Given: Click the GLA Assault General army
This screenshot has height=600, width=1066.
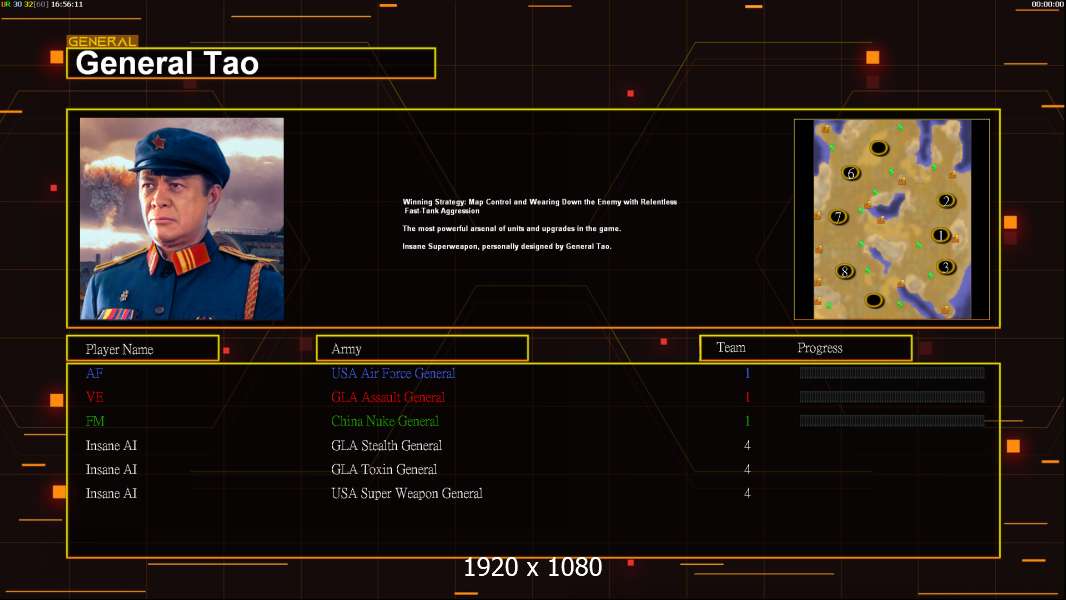Looking at the screenshot, I should pos(388,397).
